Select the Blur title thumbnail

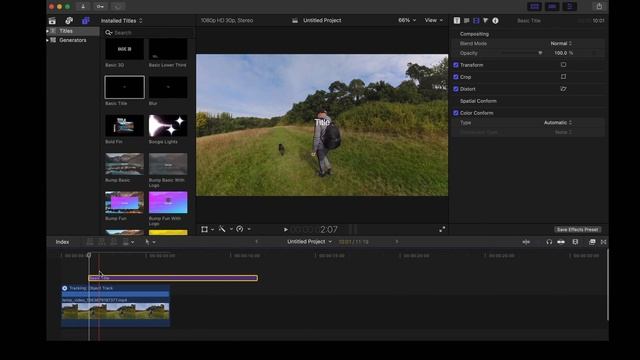(x=168, y=87)
